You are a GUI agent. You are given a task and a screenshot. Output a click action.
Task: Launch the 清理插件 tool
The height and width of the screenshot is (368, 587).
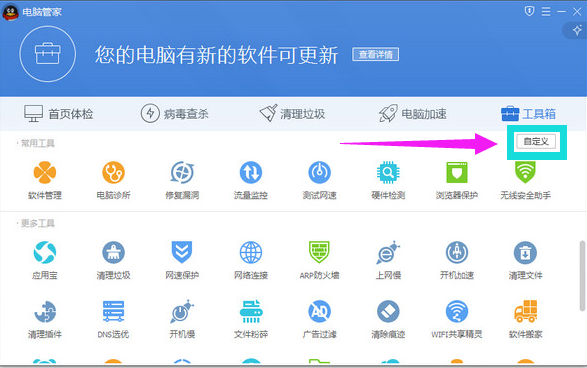[45, 319]
